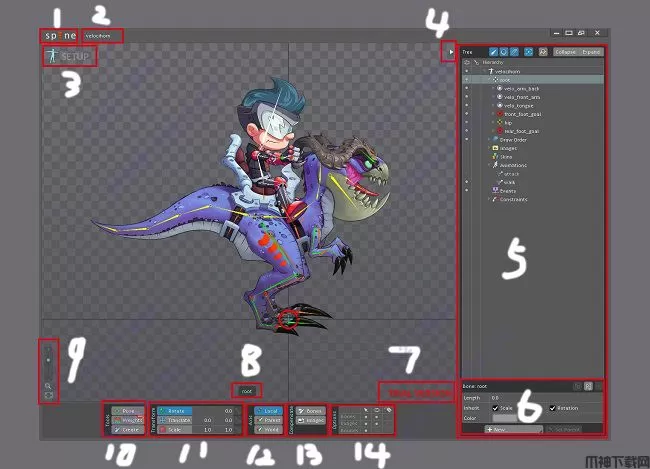The width and height of the screenshot is (650, 469).
Task: Click the zoom slider on the viewport
Action: click(48, 358)
